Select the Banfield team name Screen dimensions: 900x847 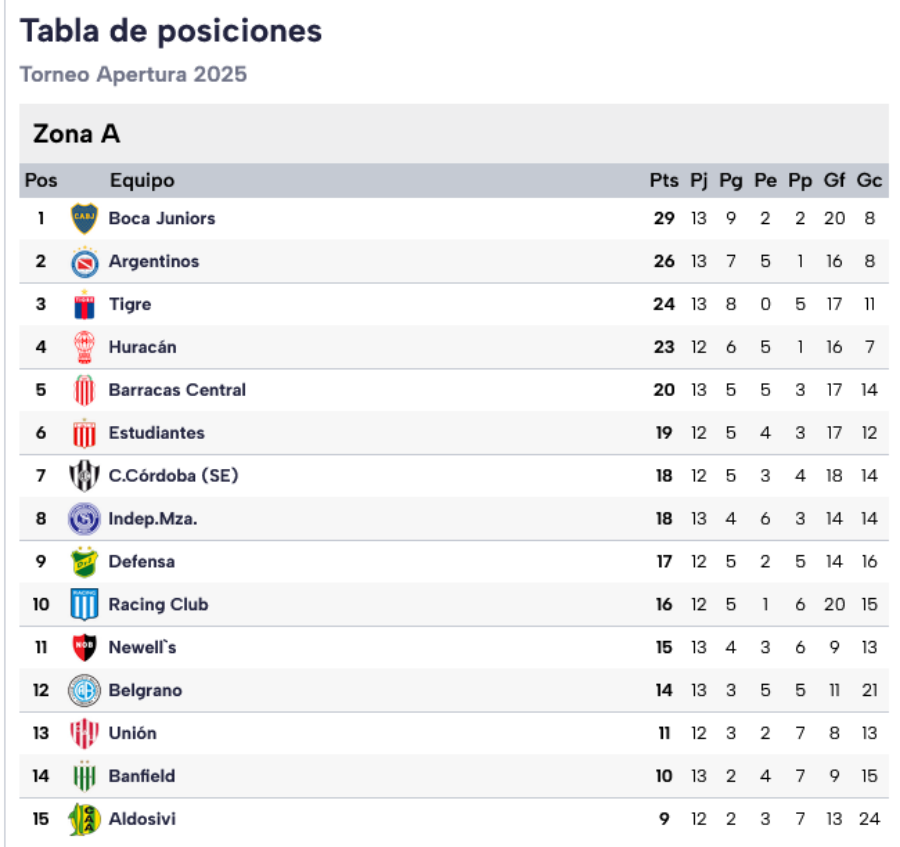(141, 776)
